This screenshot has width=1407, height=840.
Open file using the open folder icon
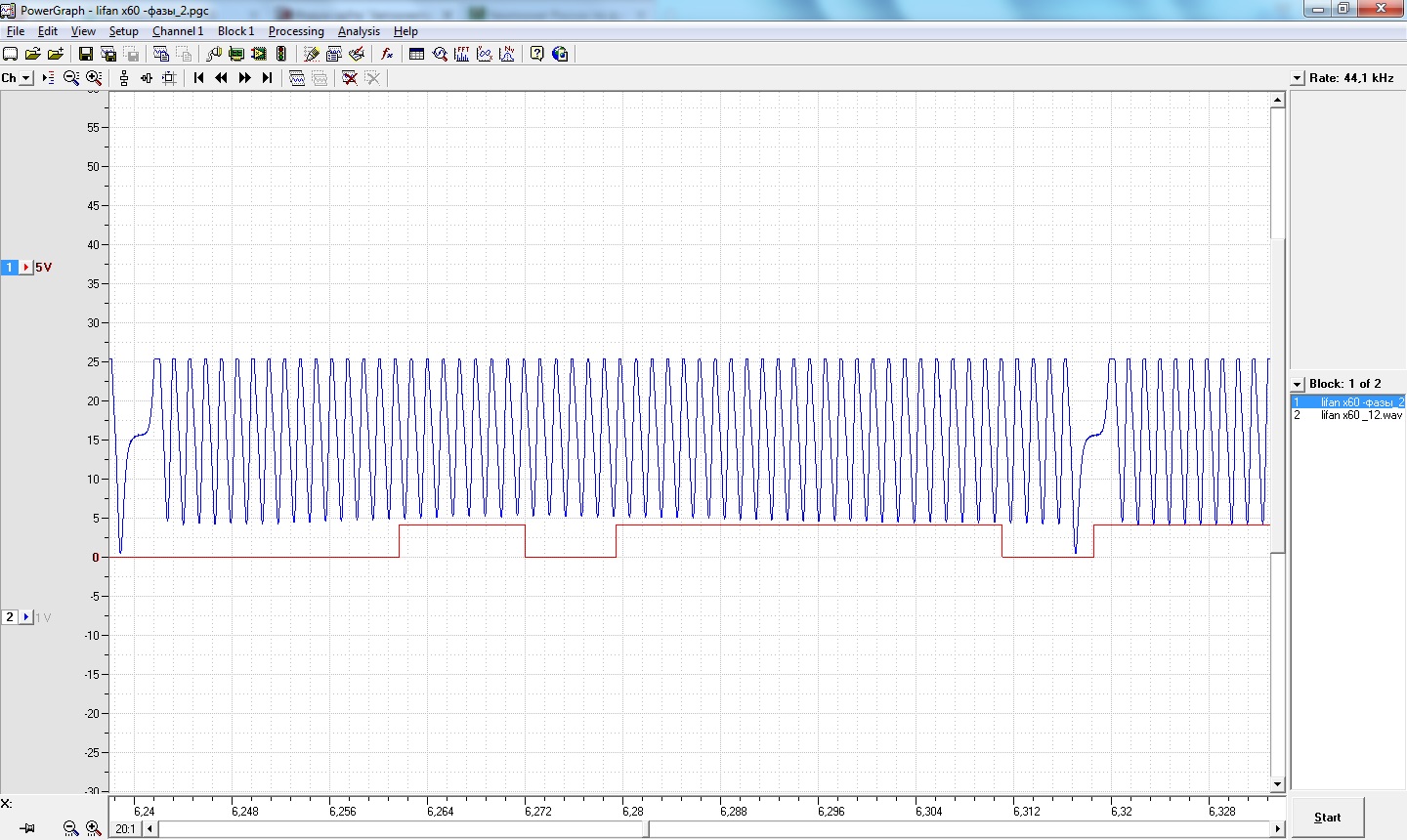coord(32,54)
